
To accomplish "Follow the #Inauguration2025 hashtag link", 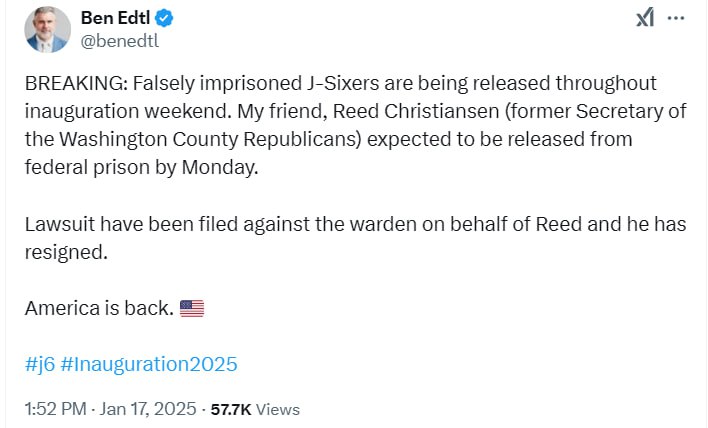I will pos(149,364).
